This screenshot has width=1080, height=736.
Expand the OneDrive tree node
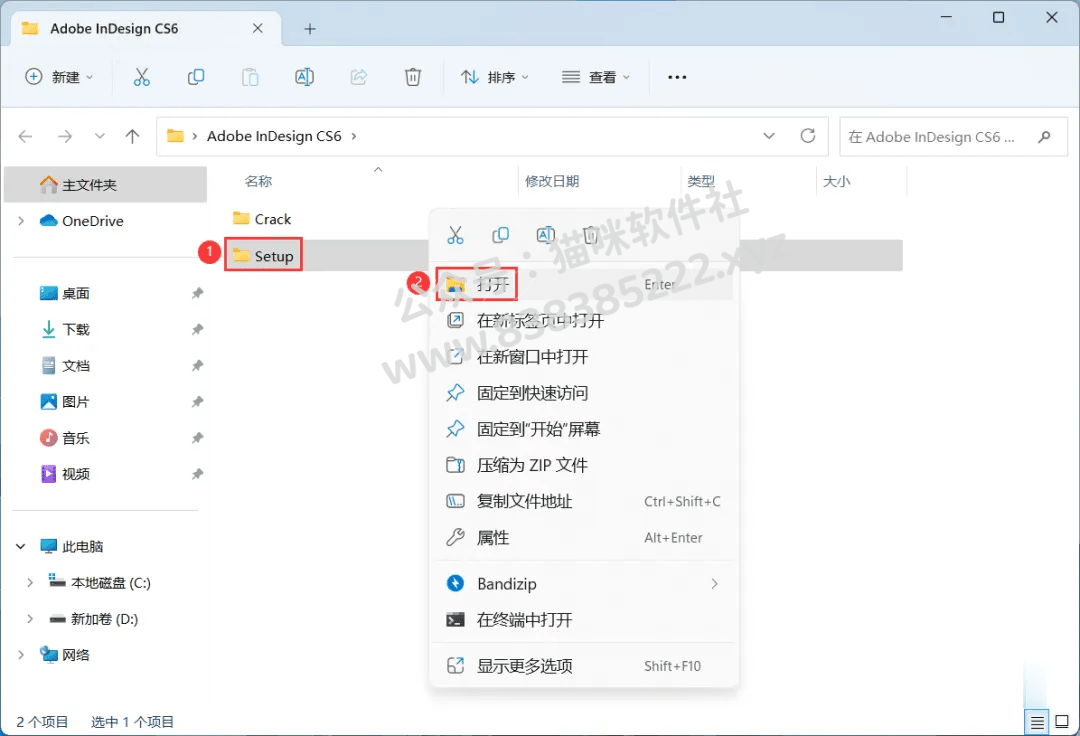point(21,221)
